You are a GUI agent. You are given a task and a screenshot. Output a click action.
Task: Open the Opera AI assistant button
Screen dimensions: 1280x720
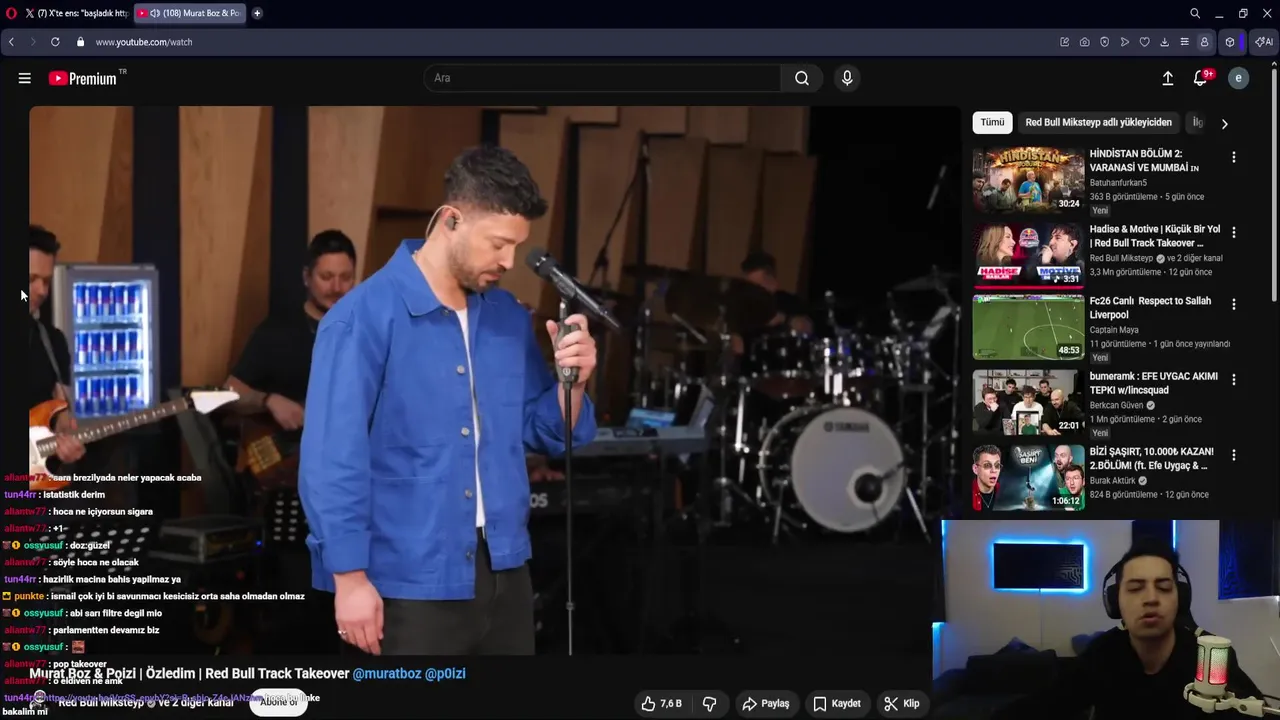click(x=1264, y=42)
